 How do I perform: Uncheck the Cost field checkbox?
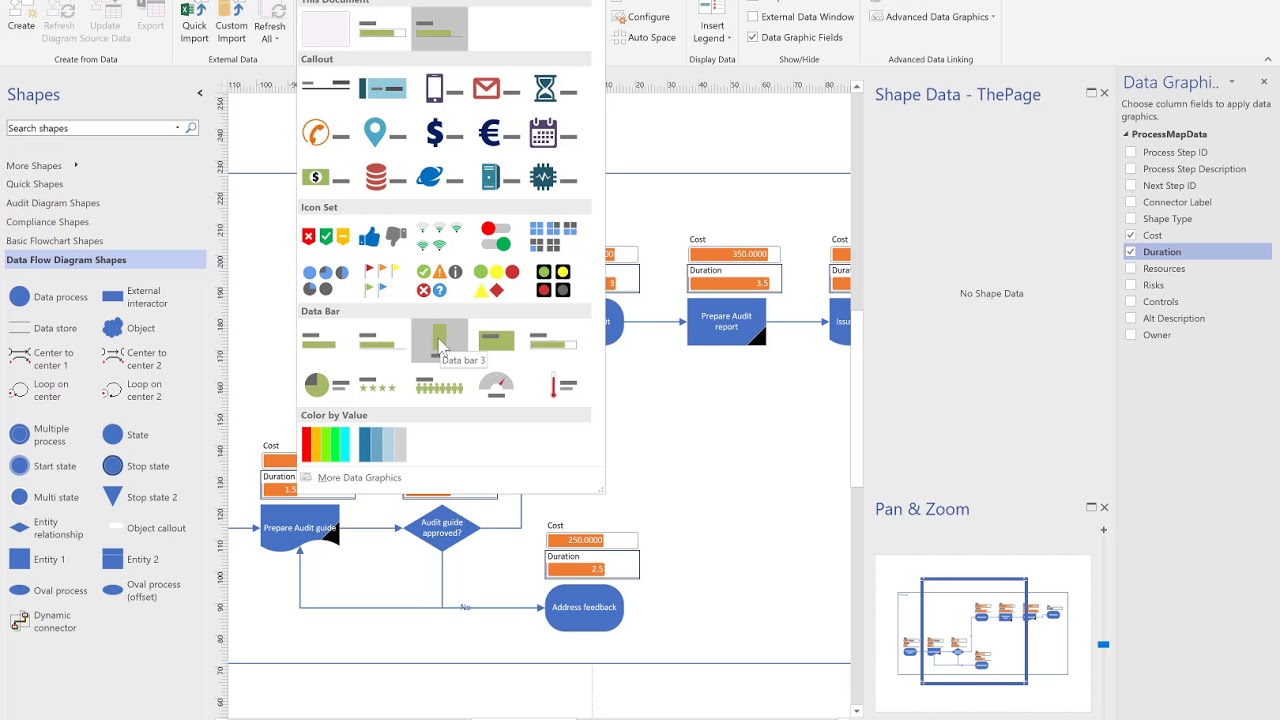coord(1131,235)
